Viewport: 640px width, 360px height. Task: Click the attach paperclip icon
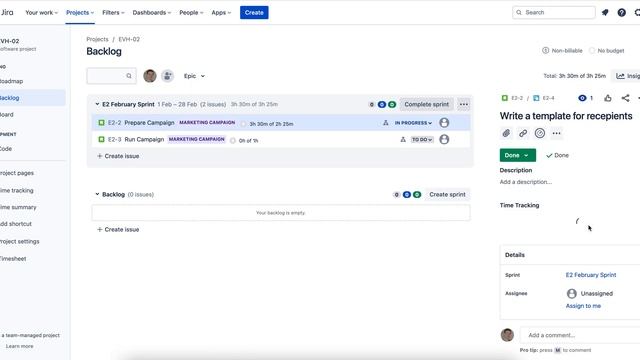coord(506,133)
